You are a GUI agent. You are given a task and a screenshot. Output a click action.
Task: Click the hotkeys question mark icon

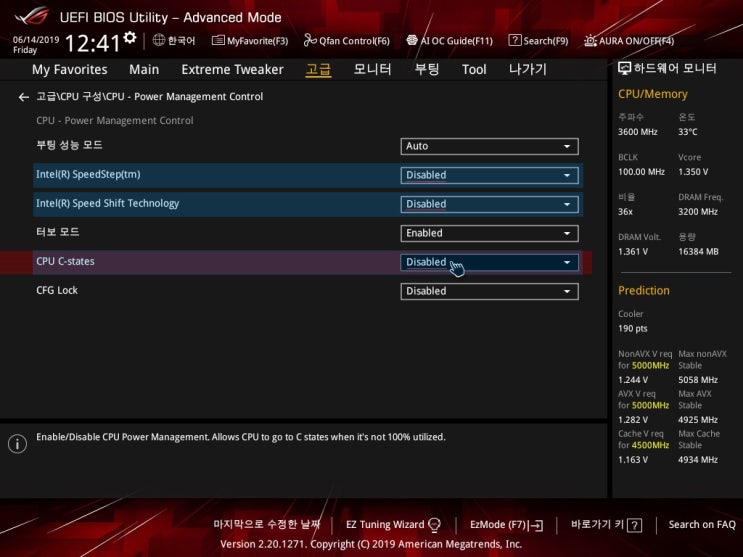634,525
